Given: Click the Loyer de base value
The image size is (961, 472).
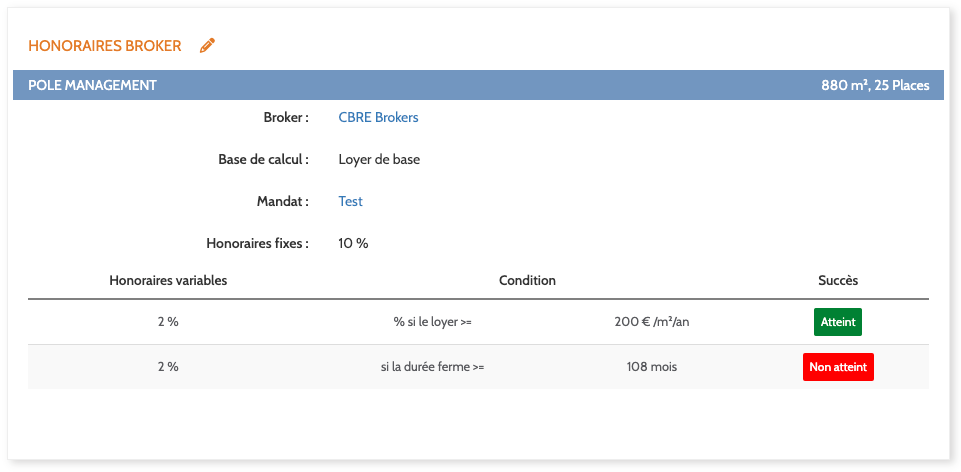Looking at the screenshot, I should pos(379,159).
